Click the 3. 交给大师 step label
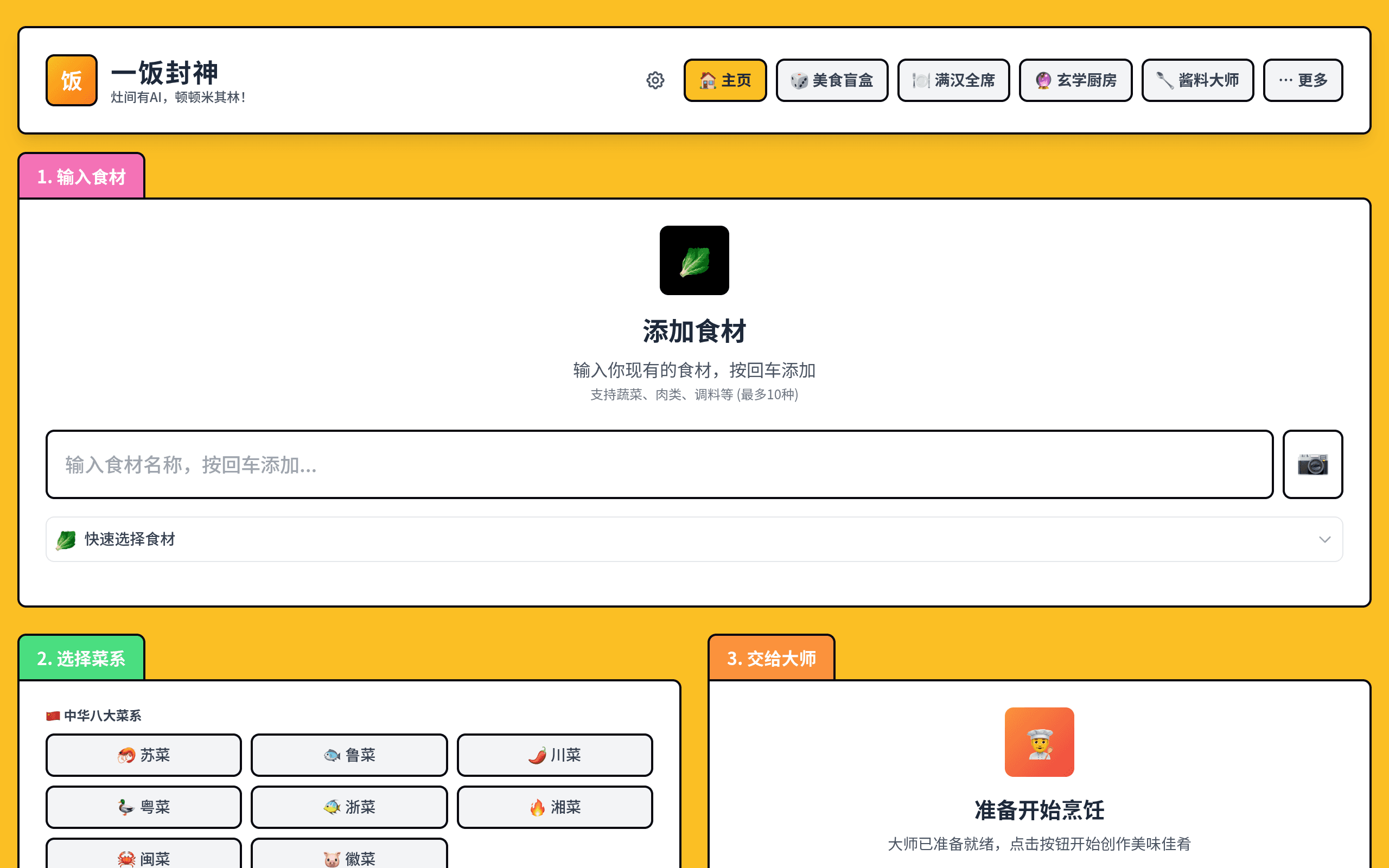 pyautogui.click(x=772, y=658)
